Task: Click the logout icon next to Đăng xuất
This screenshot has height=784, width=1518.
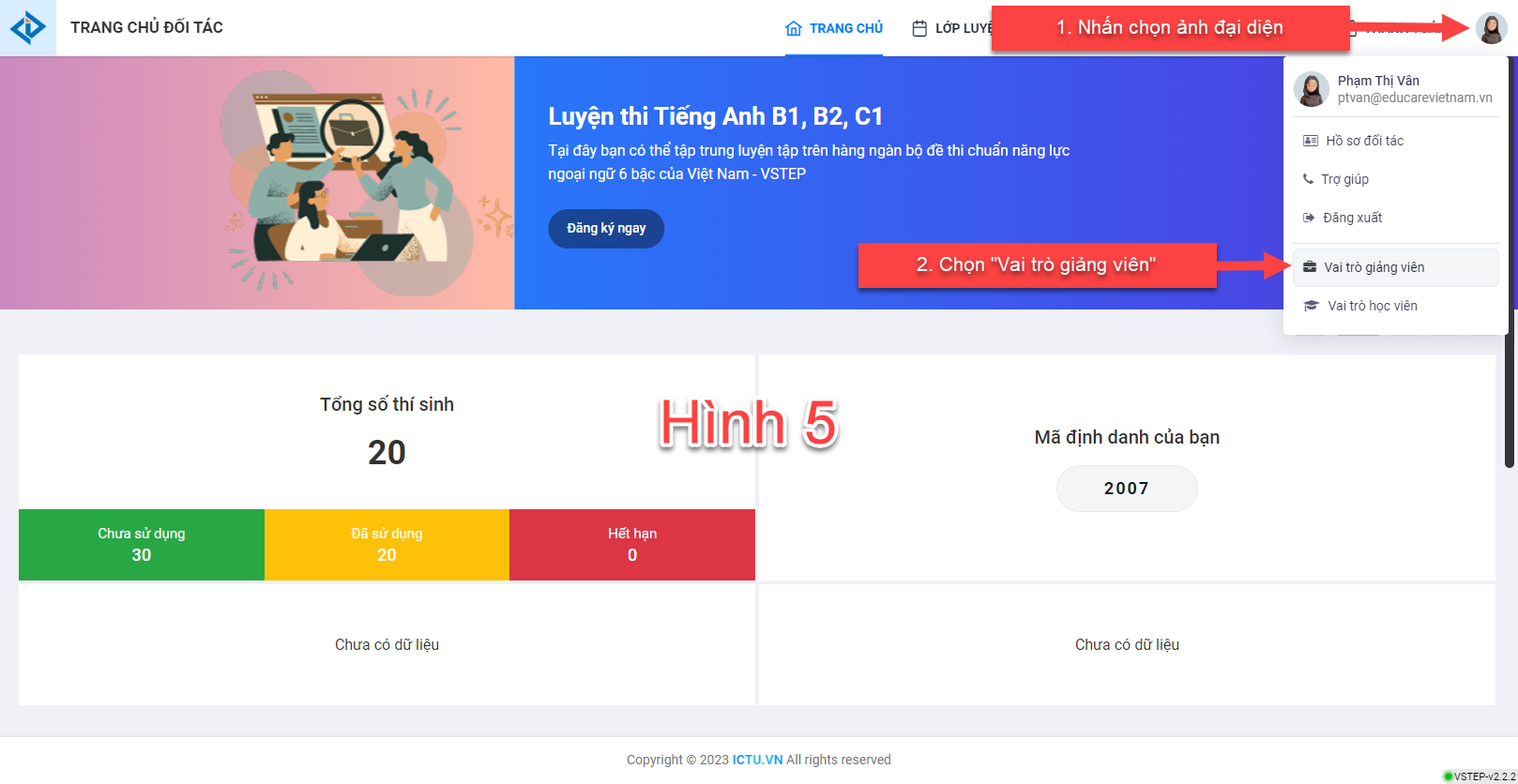Action: click(1309, 218)
